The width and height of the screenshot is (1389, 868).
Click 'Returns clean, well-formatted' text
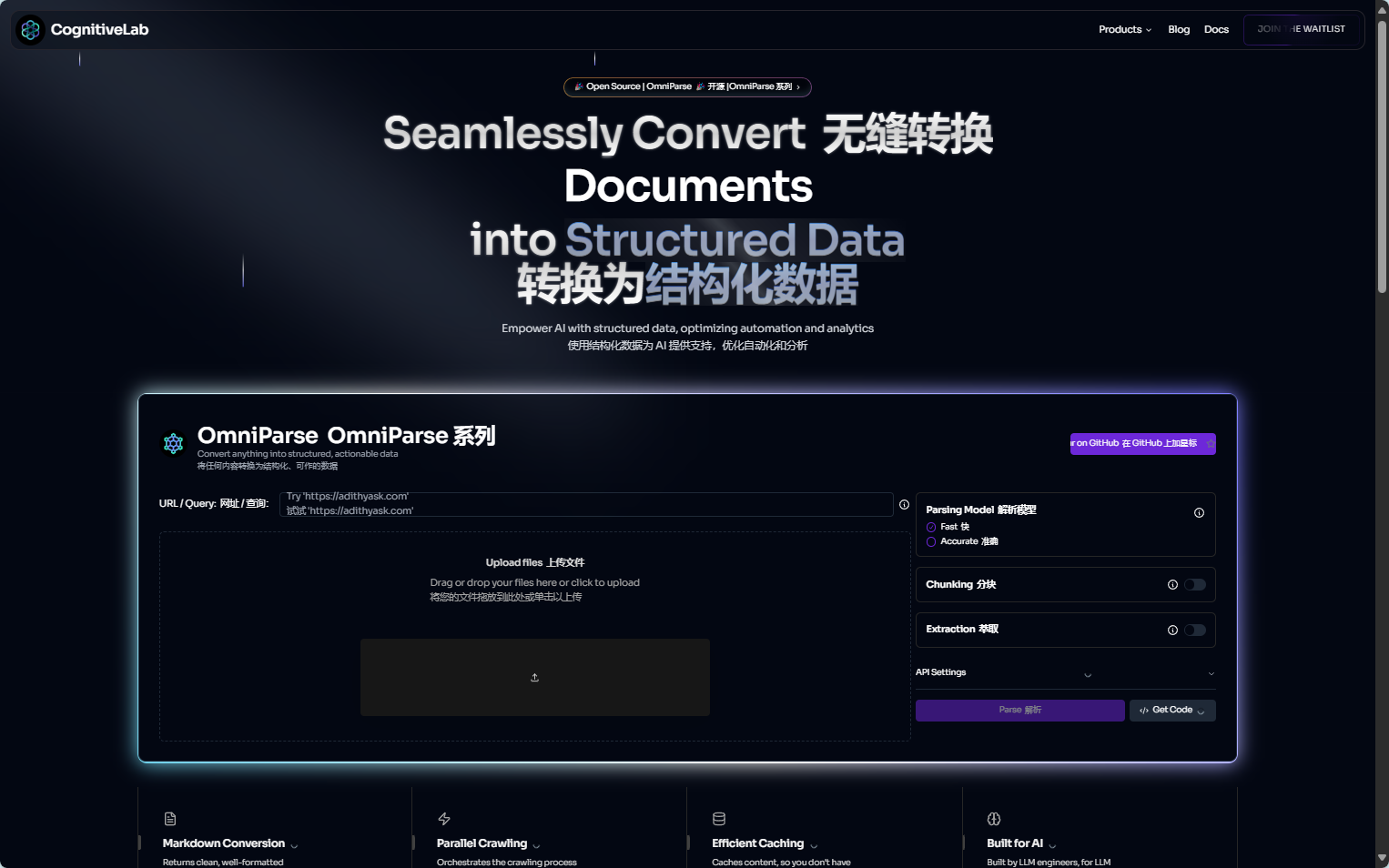click(223, 863)
